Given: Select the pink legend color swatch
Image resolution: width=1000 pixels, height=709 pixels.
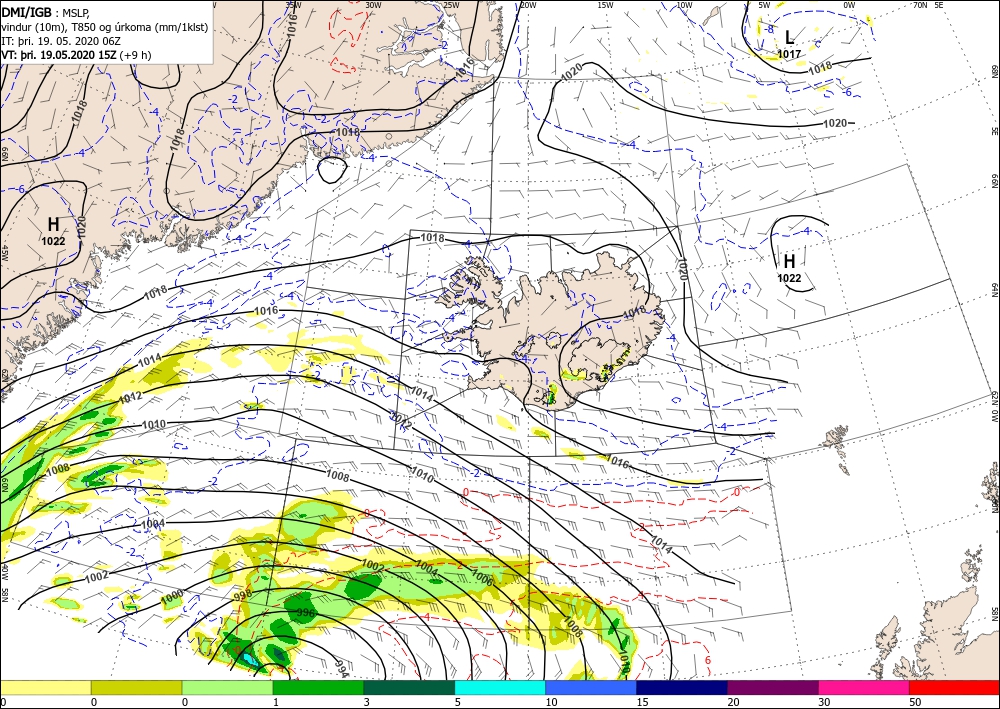Looking at the screenshot, I should click(864, 687).
